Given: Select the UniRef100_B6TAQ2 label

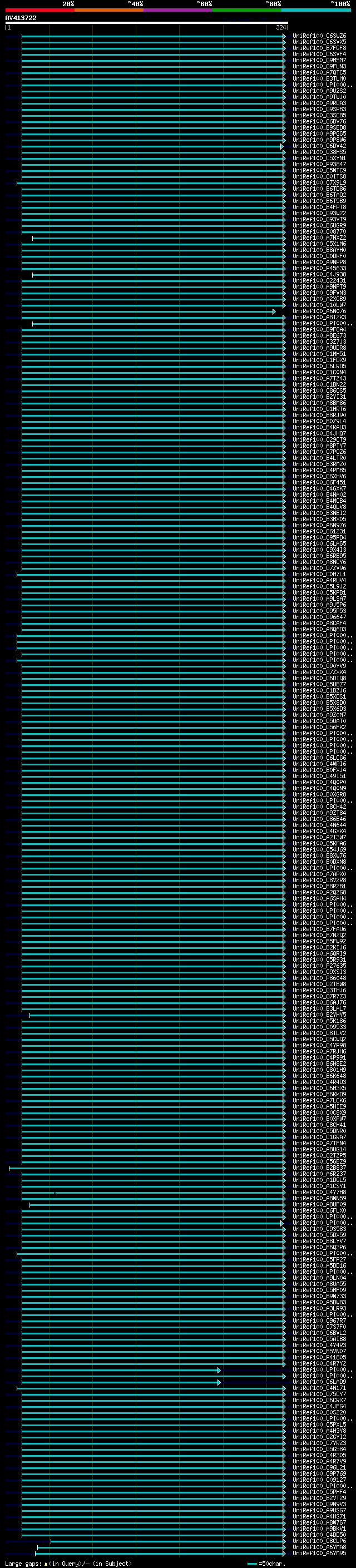Looking at the screenshot, I should tap(319, 195).
